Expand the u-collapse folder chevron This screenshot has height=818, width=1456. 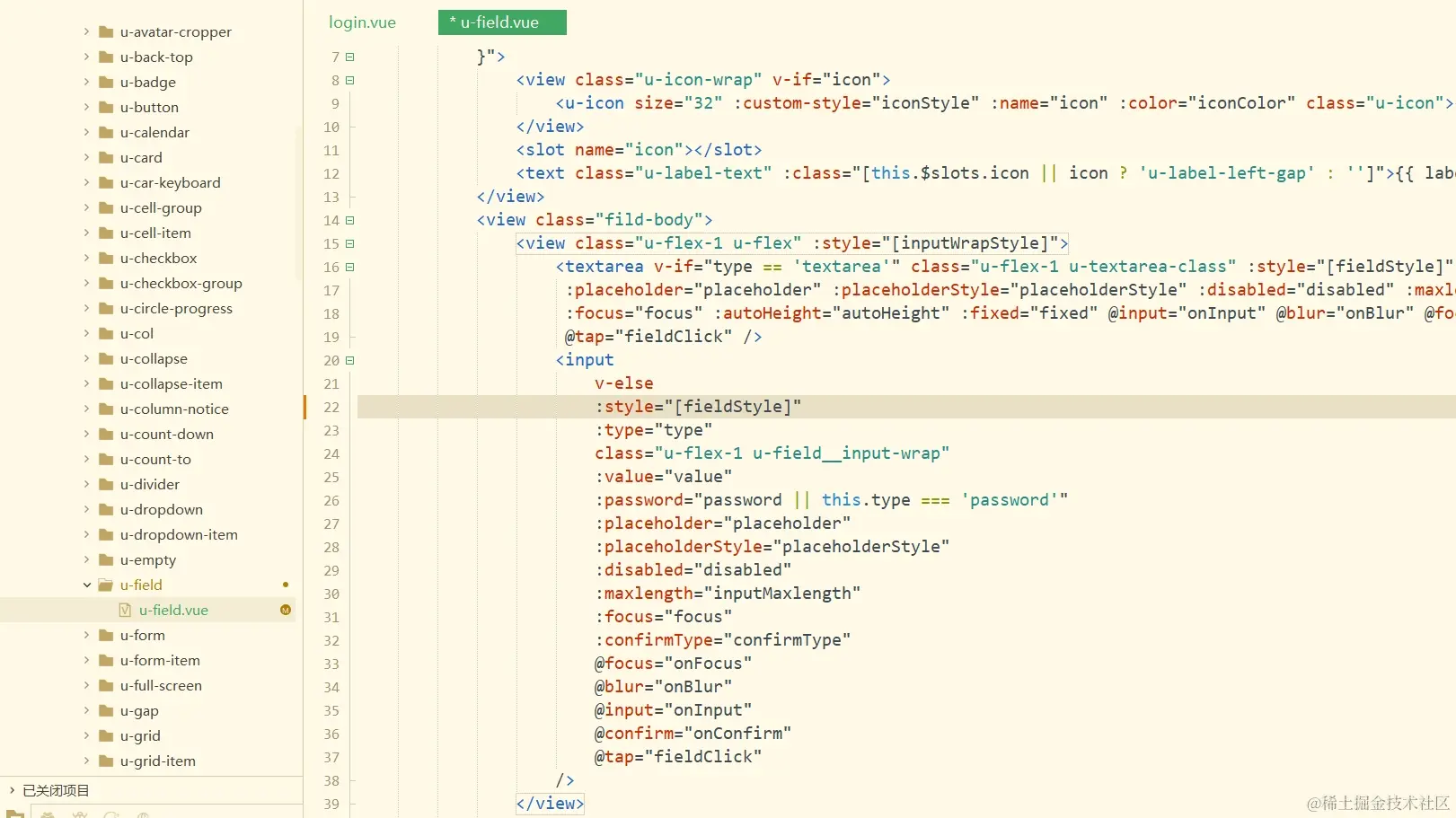(87, 359)
